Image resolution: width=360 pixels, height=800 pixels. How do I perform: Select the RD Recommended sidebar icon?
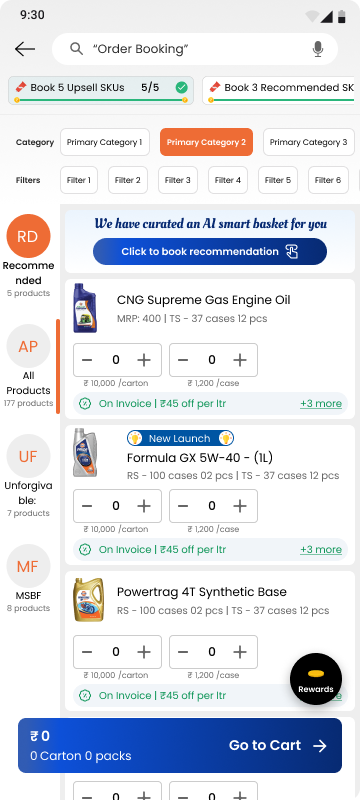(x=28, y=236)
